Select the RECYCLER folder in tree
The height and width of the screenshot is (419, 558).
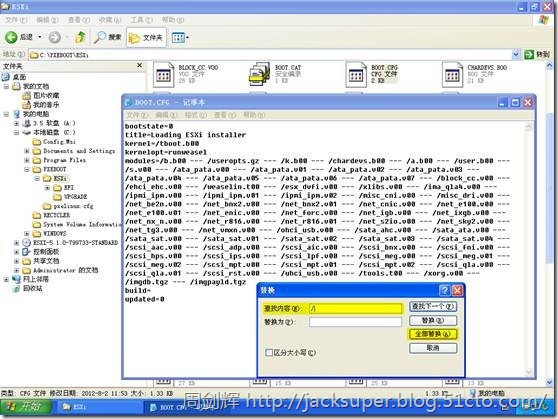(x=52, y=215)
